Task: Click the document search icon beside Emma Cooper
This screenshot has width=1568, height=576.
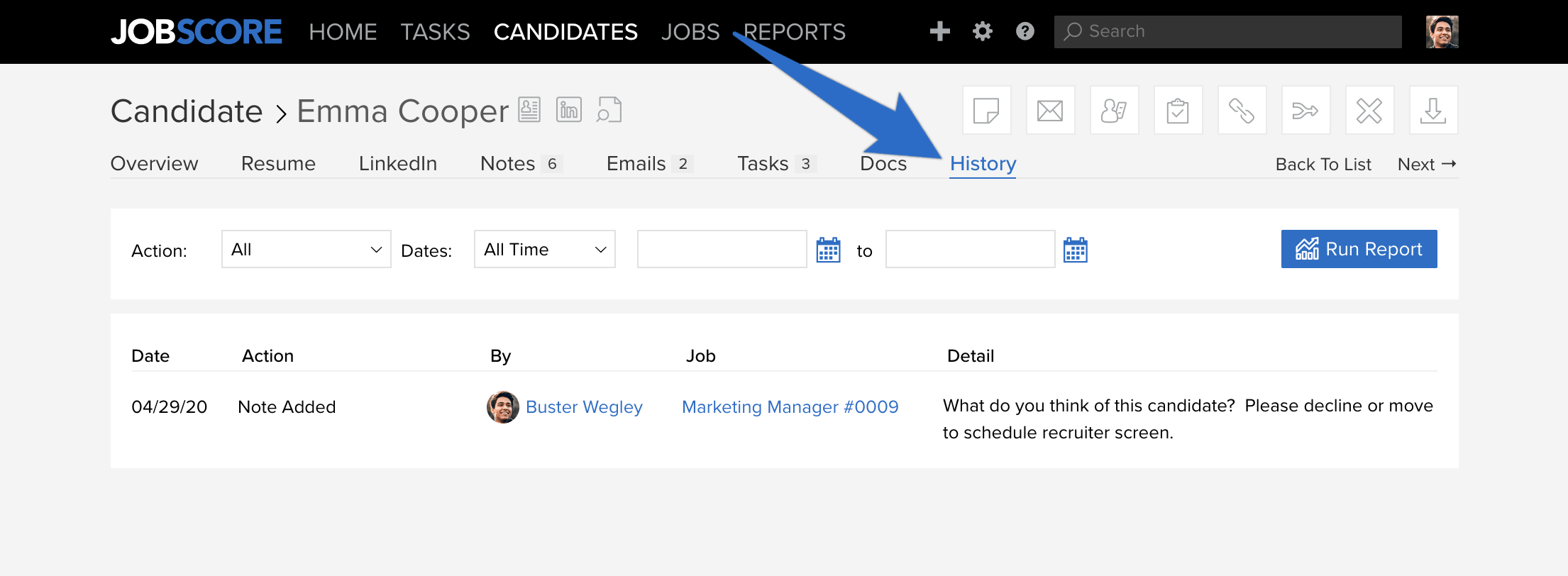Action: click(x=609, y=110)
